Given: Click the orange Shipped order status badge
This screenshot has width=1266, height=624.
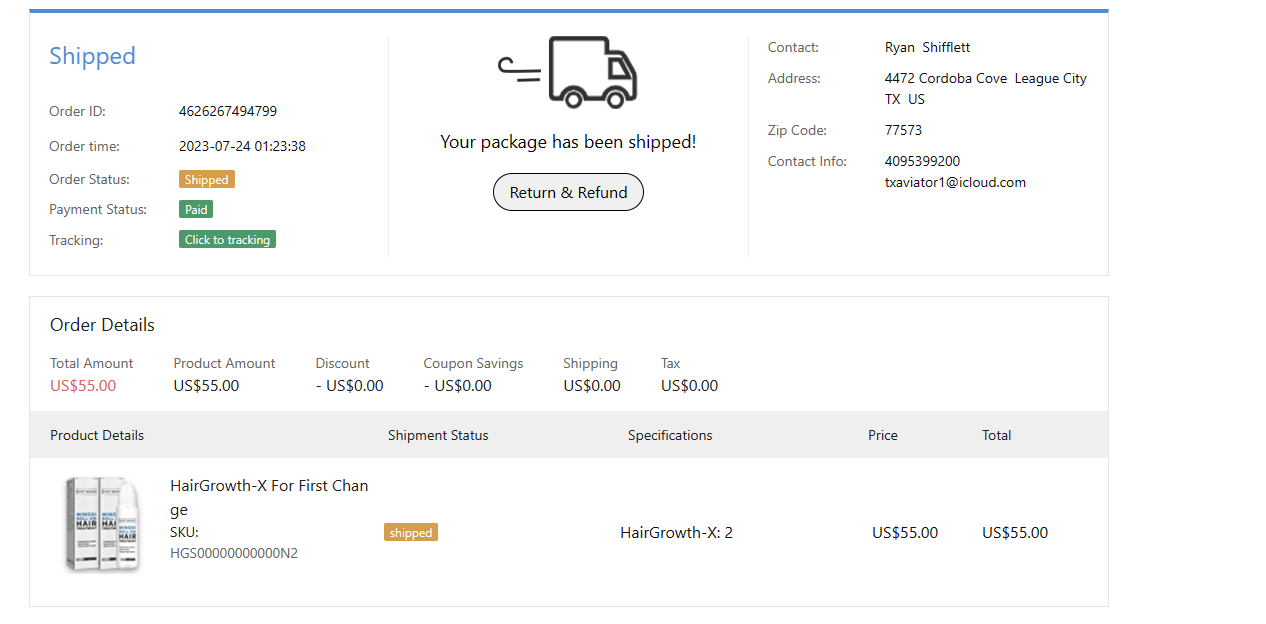Looking at the screenshot, I should click(206, 180).
